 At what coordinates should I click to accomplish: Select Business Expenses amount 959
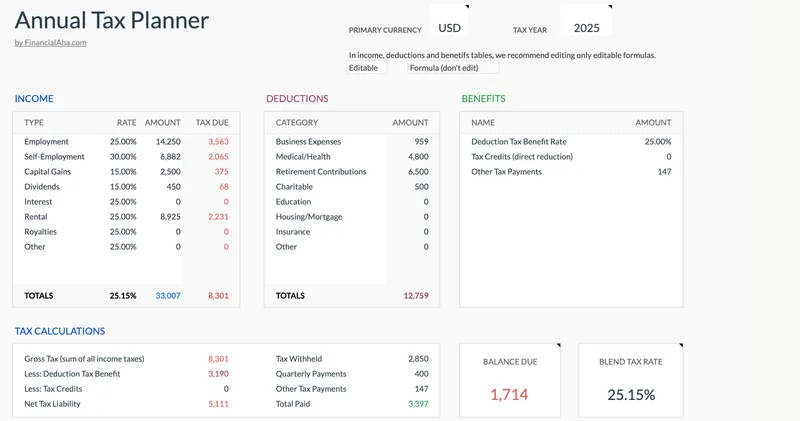coord(421,142)
